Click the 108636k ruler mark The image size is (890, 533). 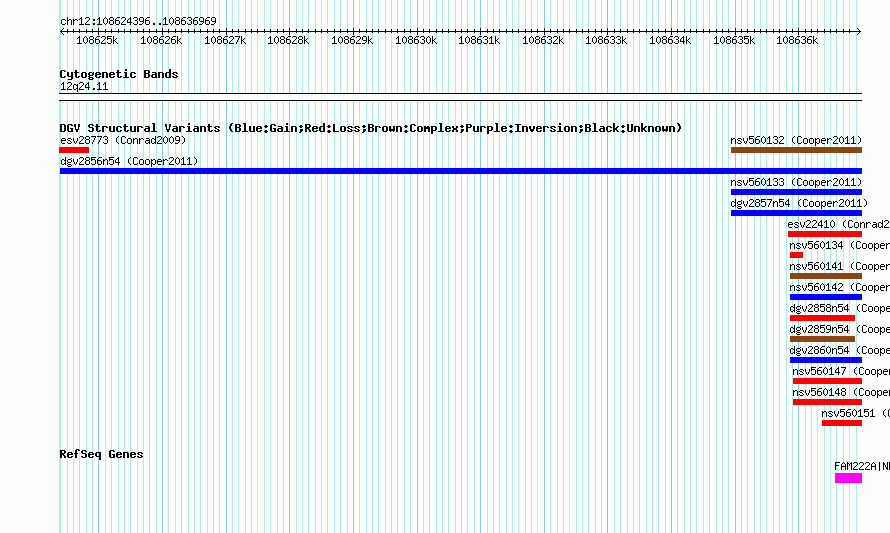(797, 40)
